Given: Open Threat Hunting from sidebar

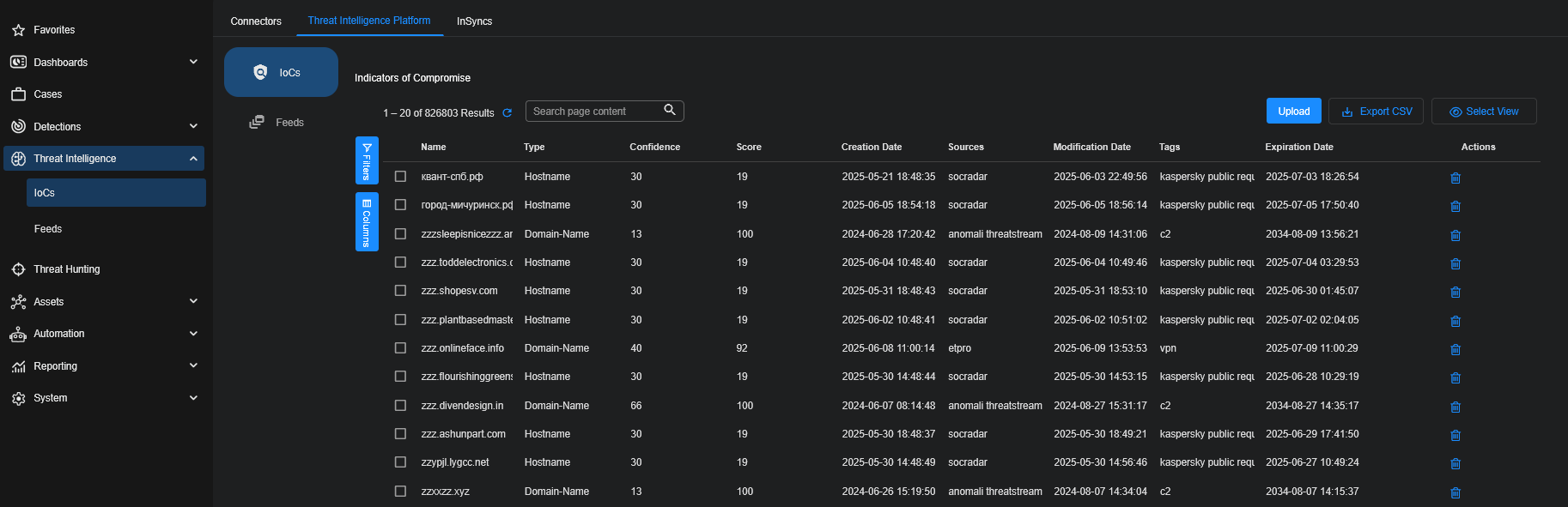Looking at the screenshot, I should click(x=66, y=269).
